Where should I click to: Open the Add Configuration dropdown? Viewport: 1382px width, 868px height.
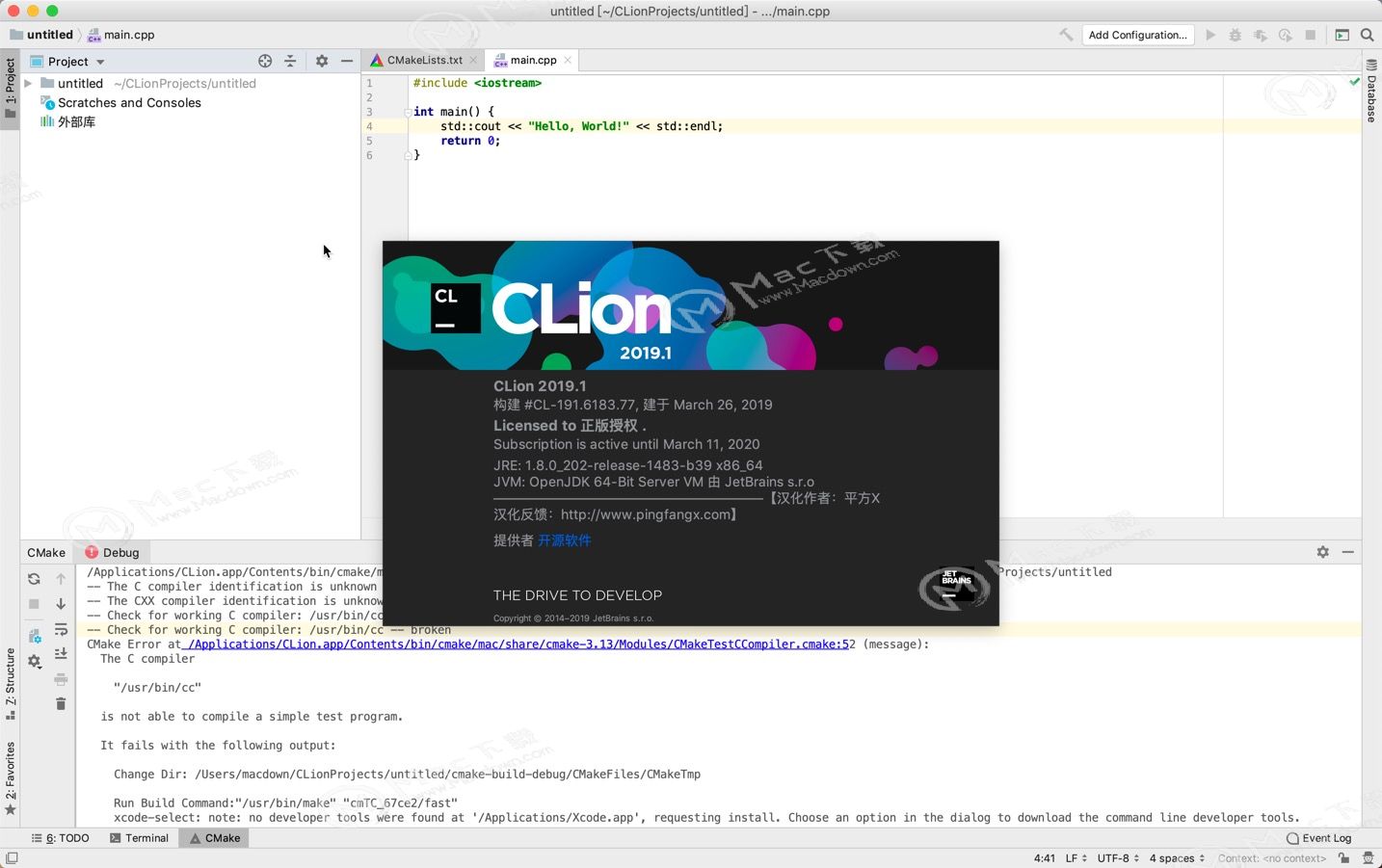pyautogui.click(x=1137, y=35)
